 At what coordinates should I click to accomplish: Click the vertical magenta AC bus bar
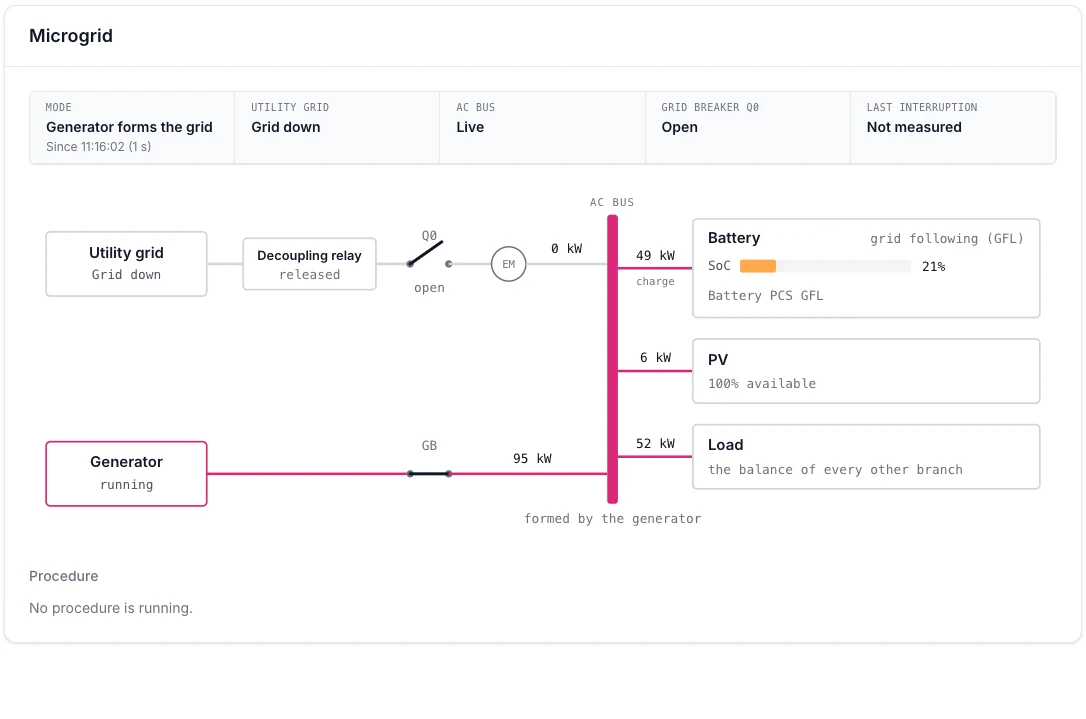point(612,359)
